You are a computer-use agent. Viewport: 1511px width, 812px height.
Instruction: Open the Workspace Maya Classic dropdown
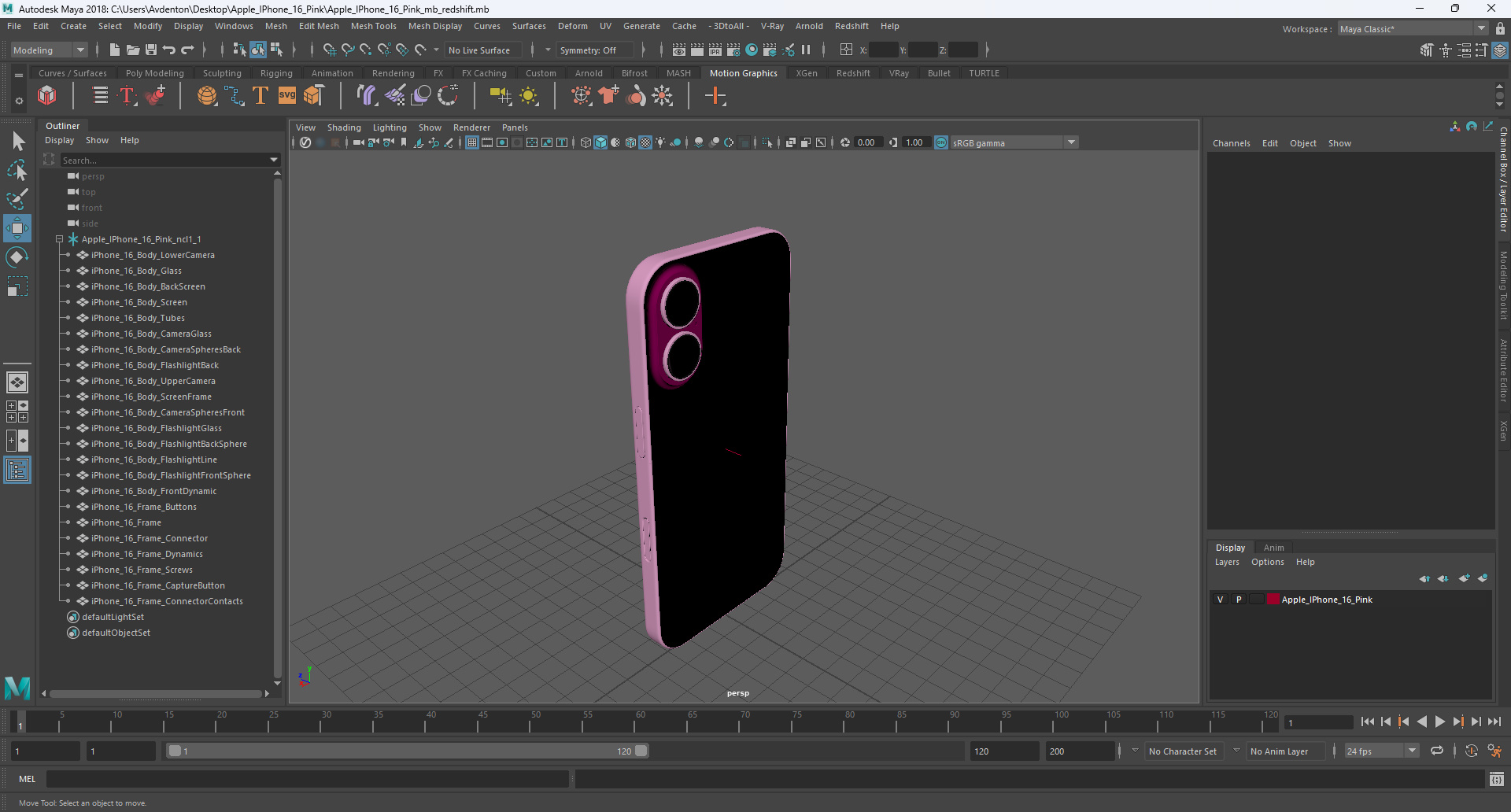pyautogui.click(x=1413, y=28)
